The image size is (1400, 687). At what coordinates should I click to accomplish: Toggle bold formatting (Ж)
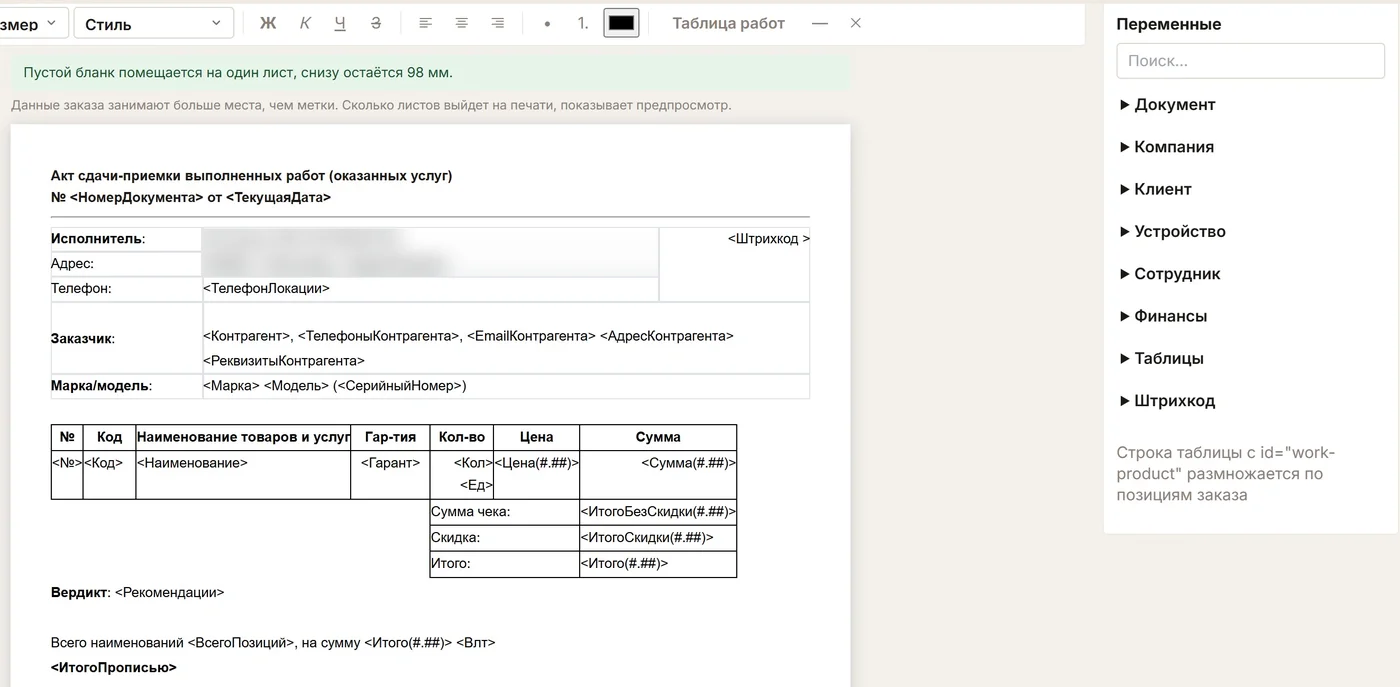(x=268, y=23)
